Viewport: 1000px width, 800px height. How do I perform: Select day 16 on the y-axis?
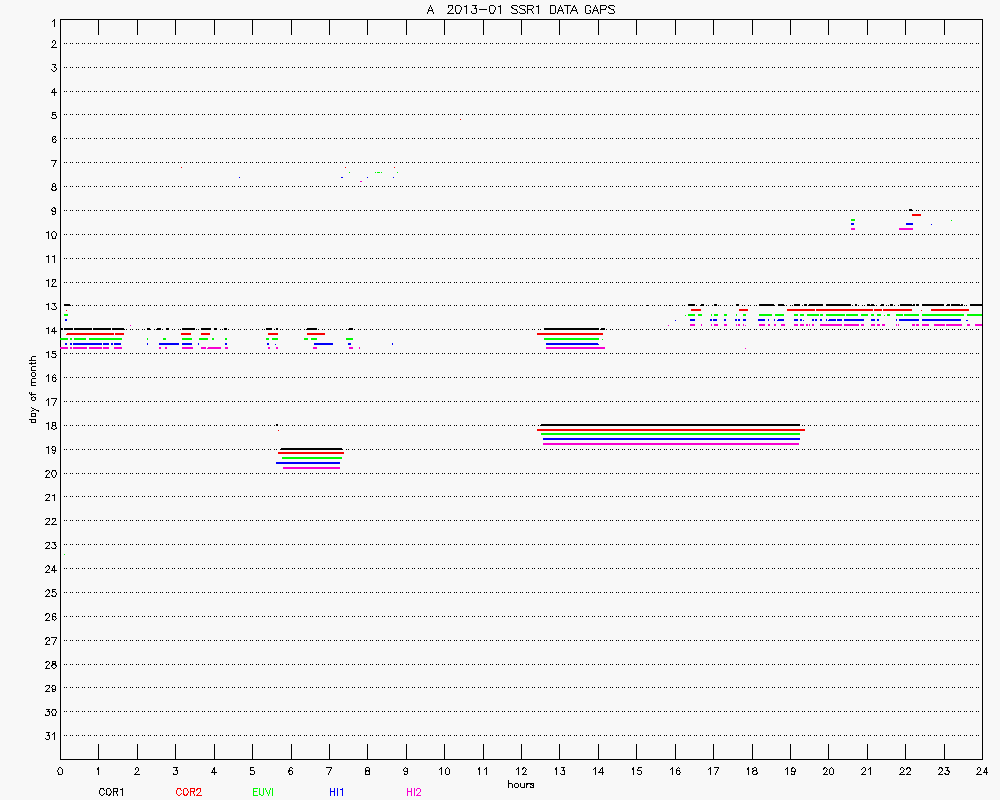coord(50,378)
